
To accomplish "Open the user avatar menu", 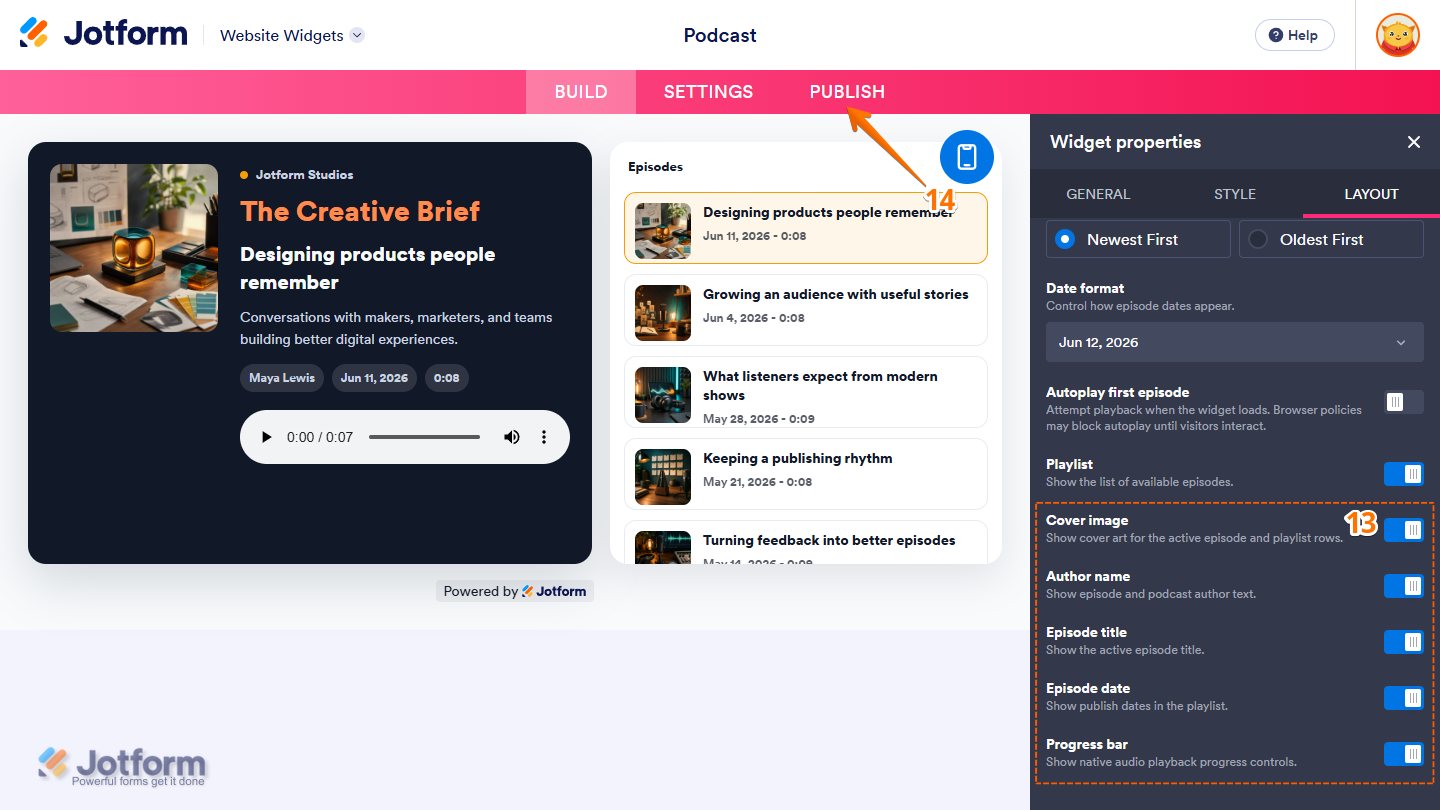I will (1397, 35).
